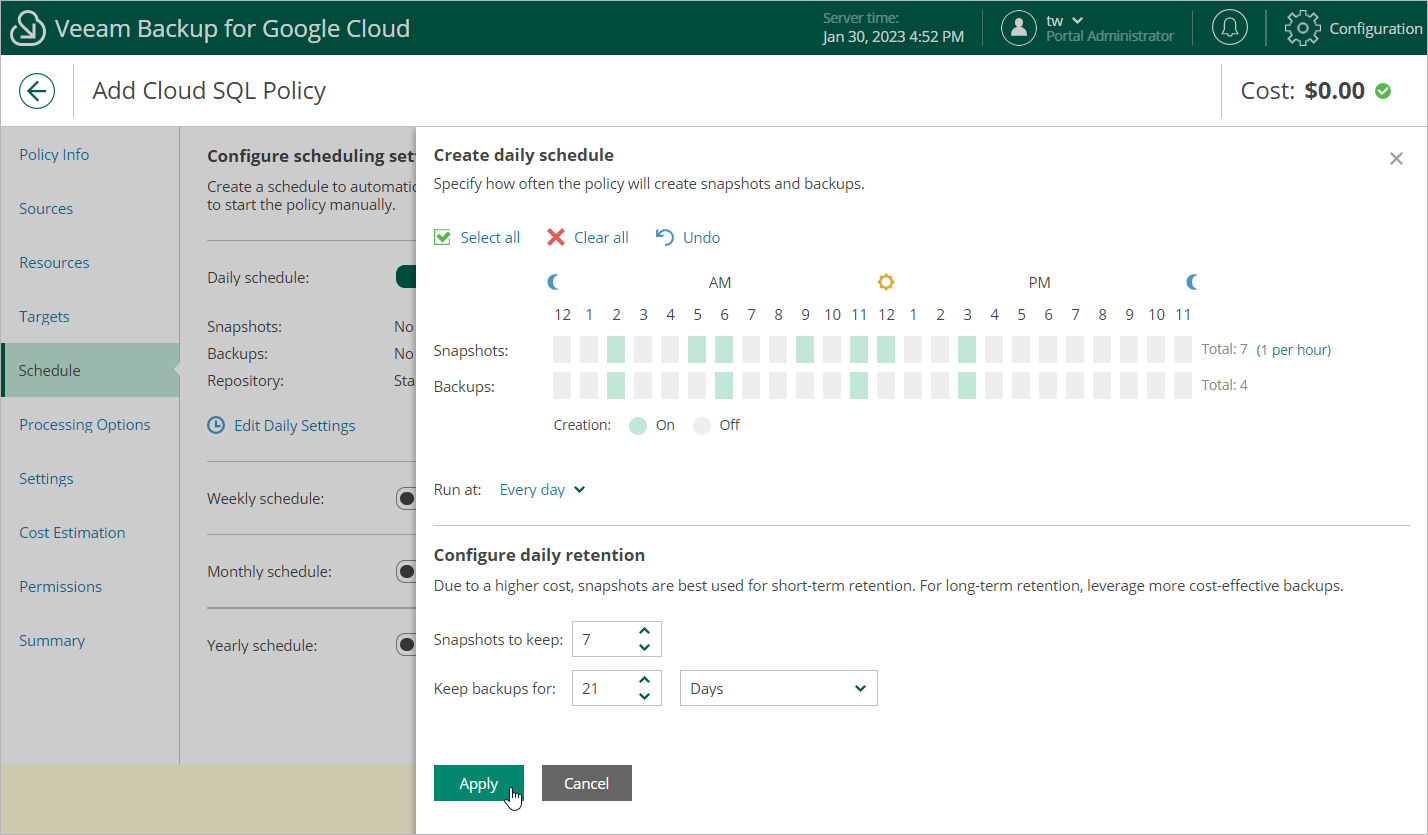The width and height of the screenshot is (1428, 835).
Task: Select the Schedule step
Action: 90,370
